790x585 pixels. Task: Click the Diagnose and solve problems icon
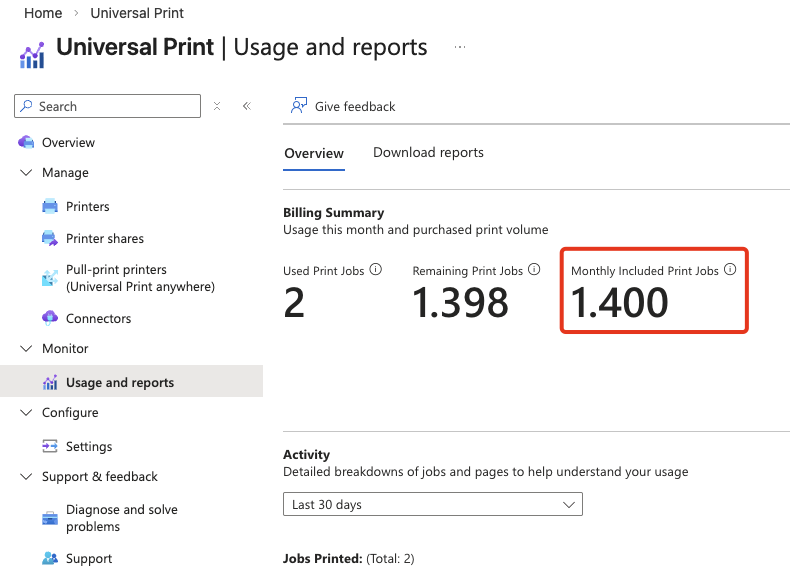(x=50, y=518)
